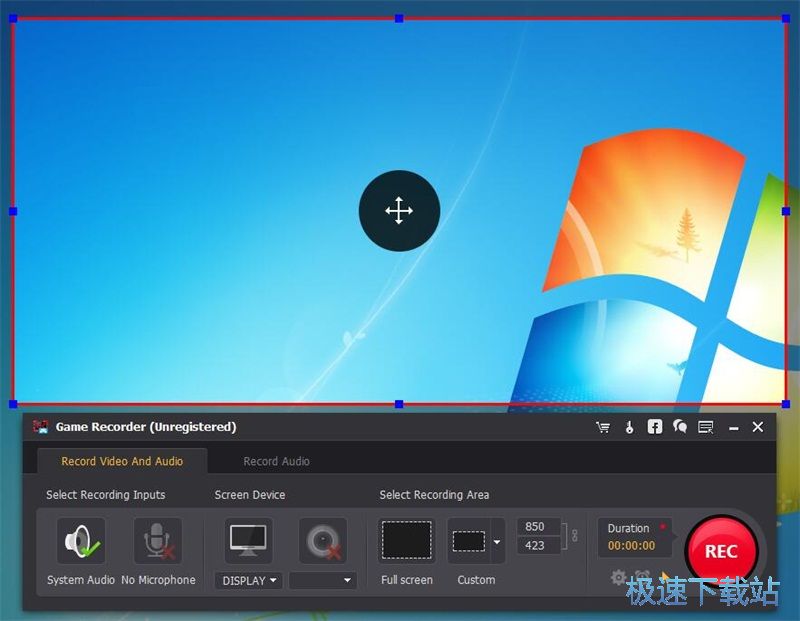800x621 pixels.
Task: Choose the Custom recording area icon
Action: [469, 541]
